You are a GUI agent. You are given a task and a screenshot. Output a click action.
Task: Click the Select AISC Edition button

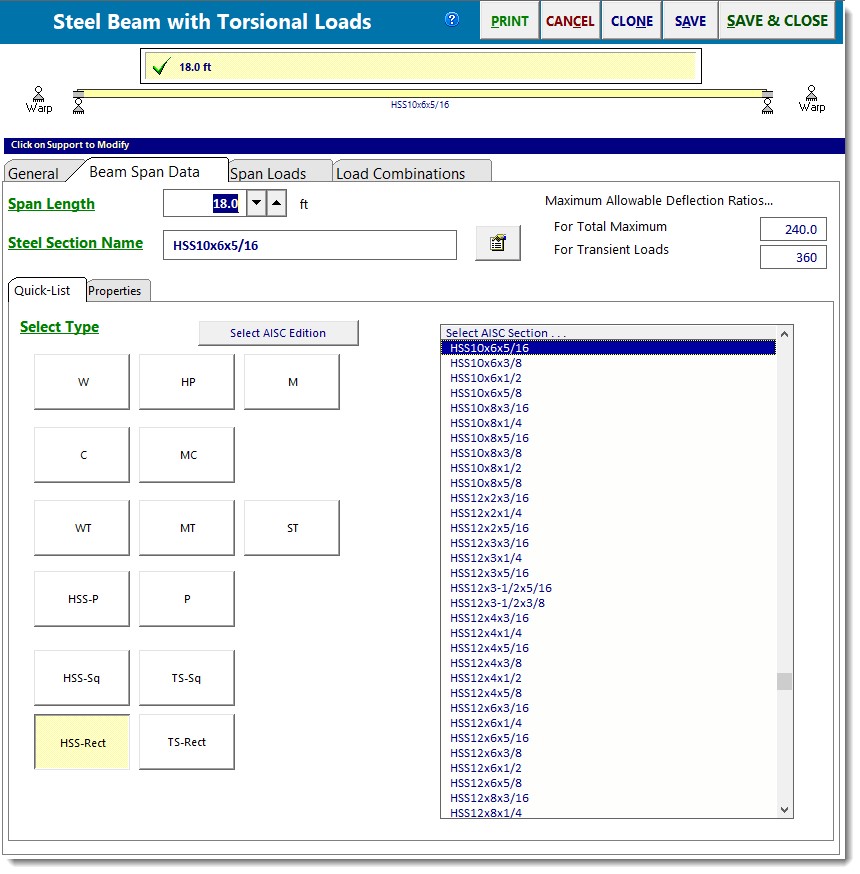click(278, 332)
